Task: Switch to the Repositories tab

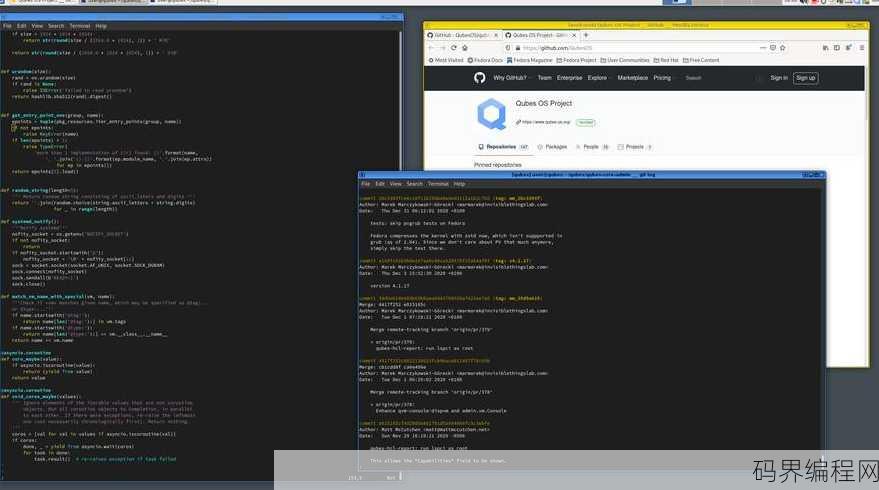Action: click(x=503, y=147)
